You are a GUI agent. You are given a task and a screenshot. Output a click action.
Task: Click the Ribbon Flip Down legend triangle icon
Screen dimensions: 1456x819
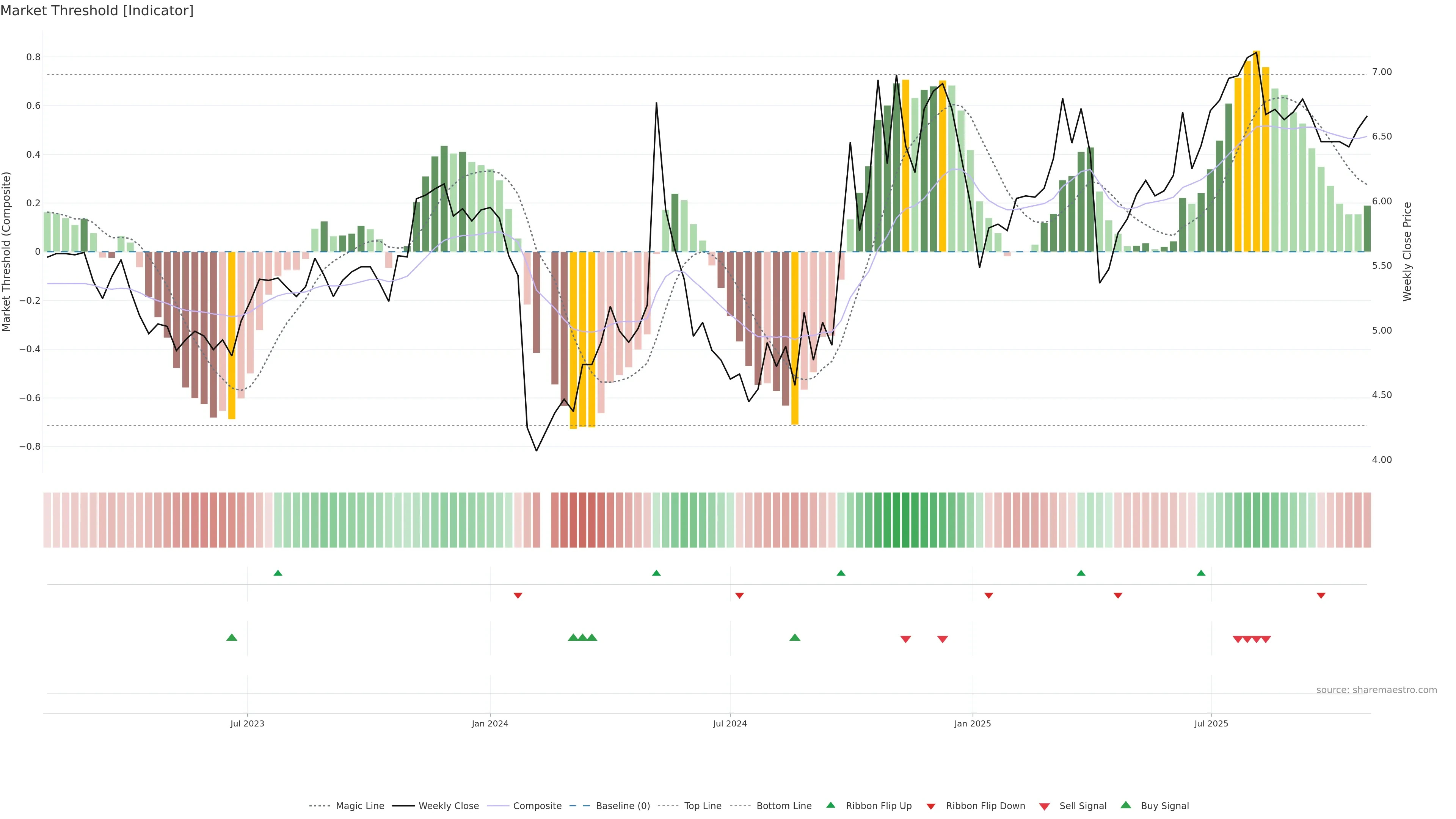coord(931,806)
